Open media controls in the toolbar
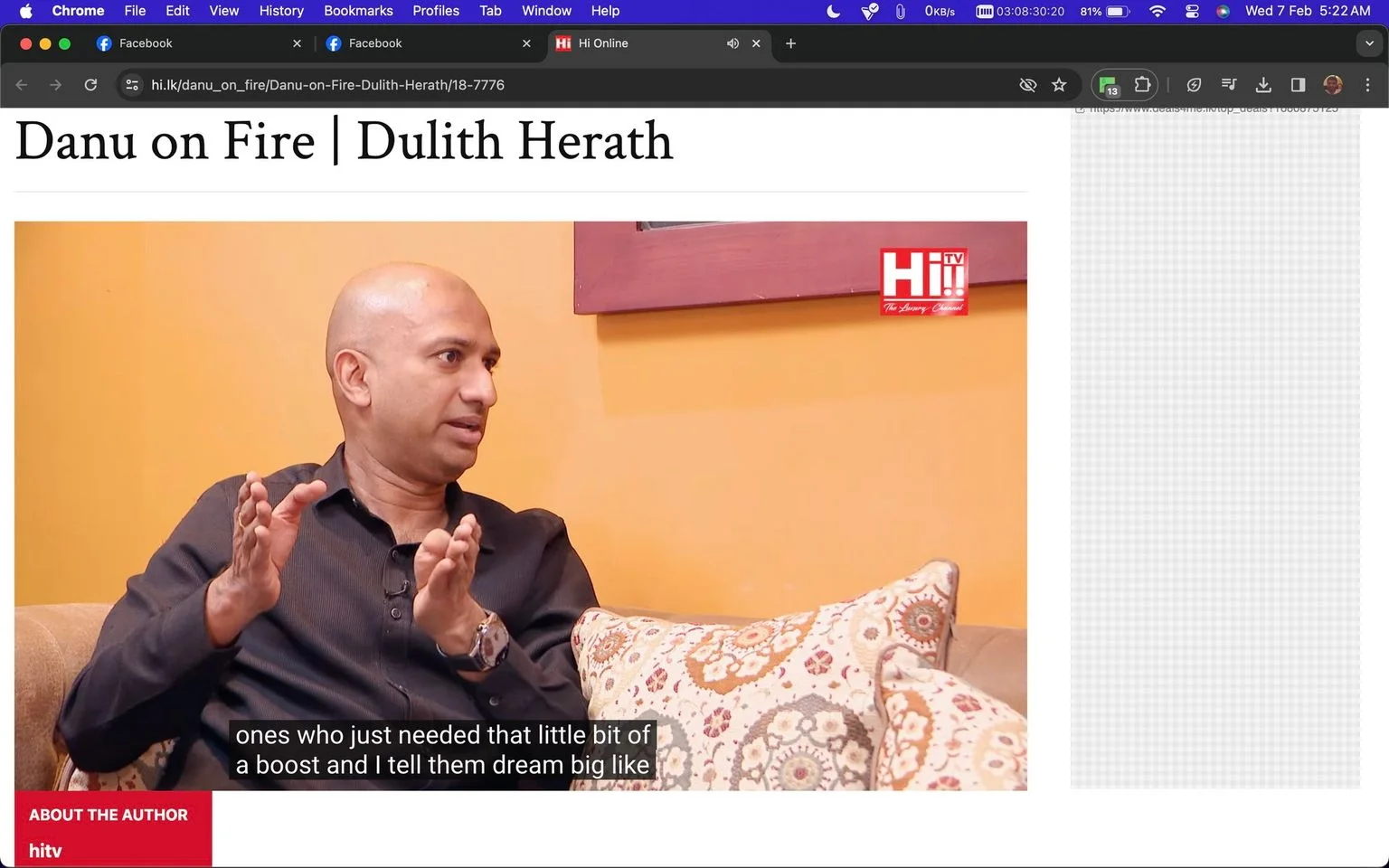Image resolution: width=1389 pixels, height=868 pixels. point(1228,85)
